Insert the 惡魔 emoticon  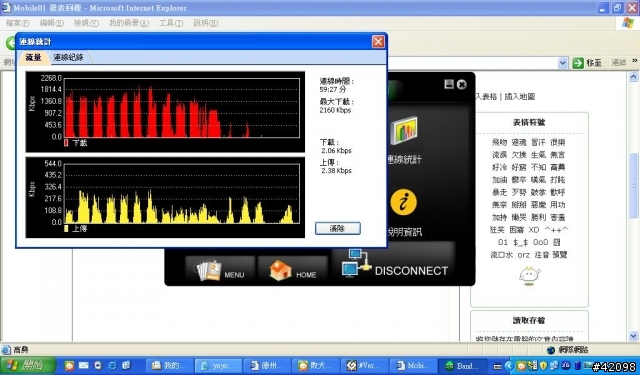(538, 205)
